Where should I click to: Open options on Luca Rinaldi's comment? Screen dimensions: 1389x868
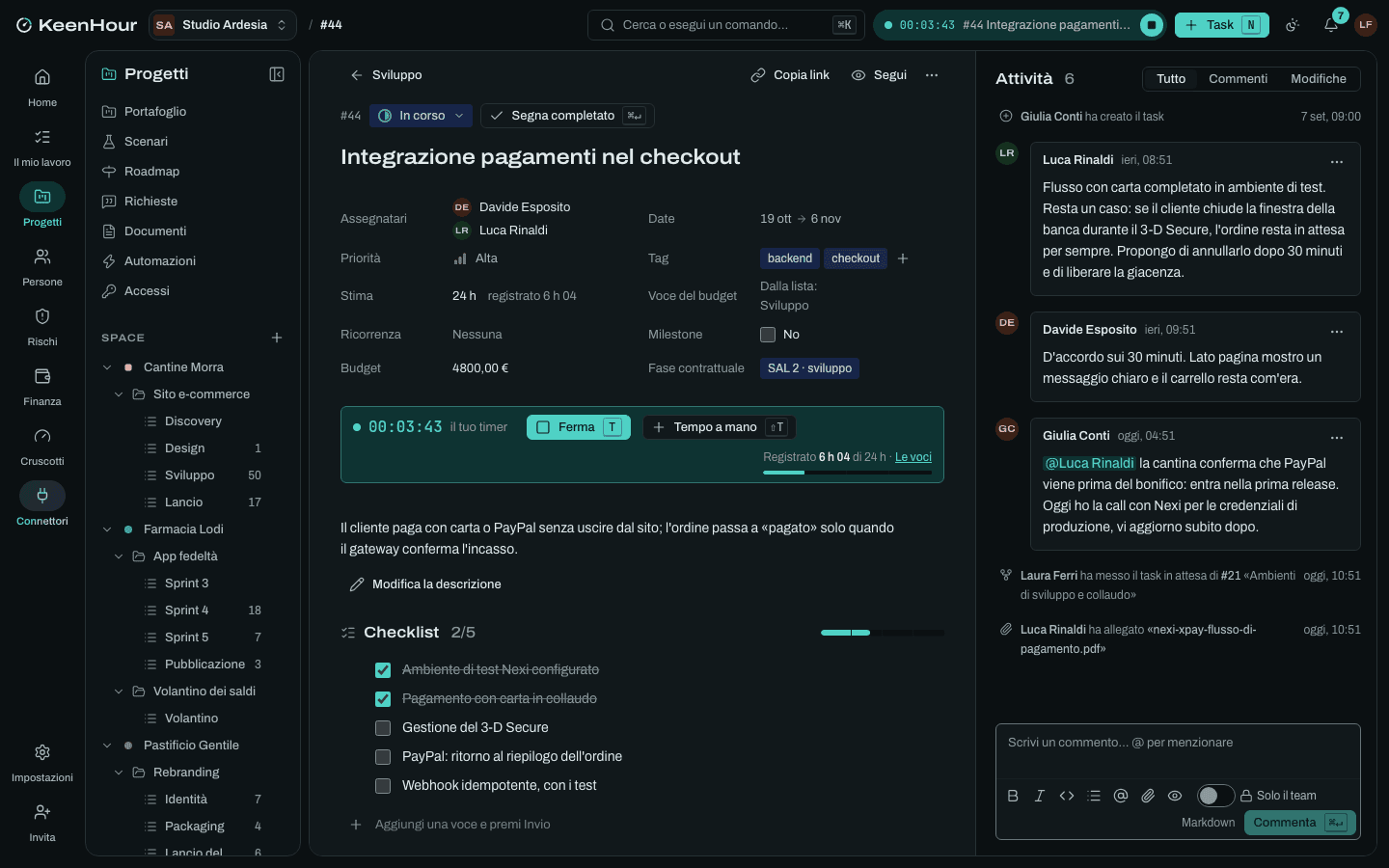[1337, 161]
